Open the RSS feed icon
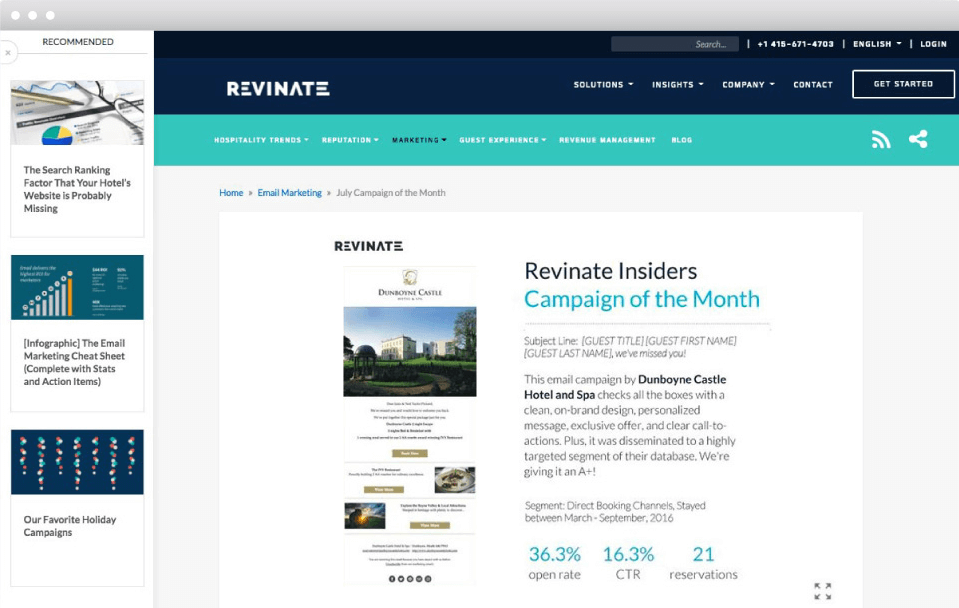 (x=881, y=139)
